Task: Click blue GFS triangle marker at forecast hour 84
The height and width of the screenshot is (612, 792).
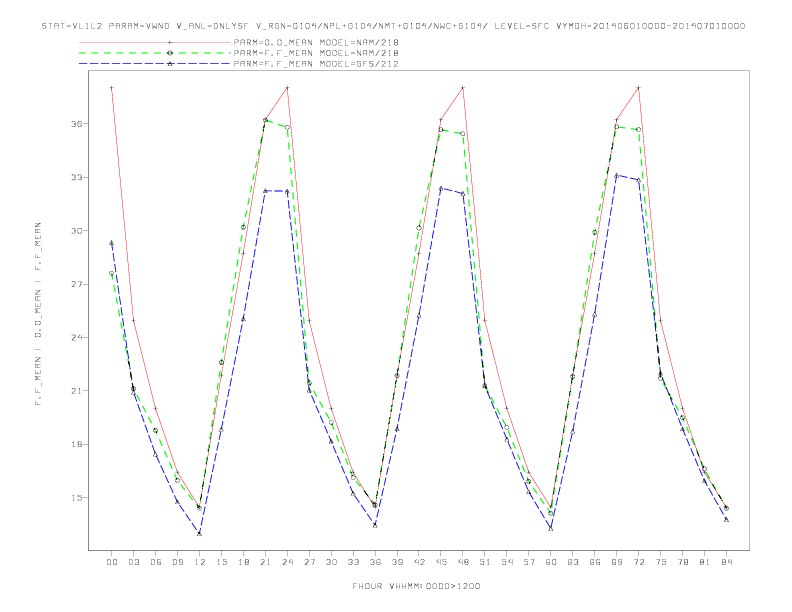Action: coord(726,519)
